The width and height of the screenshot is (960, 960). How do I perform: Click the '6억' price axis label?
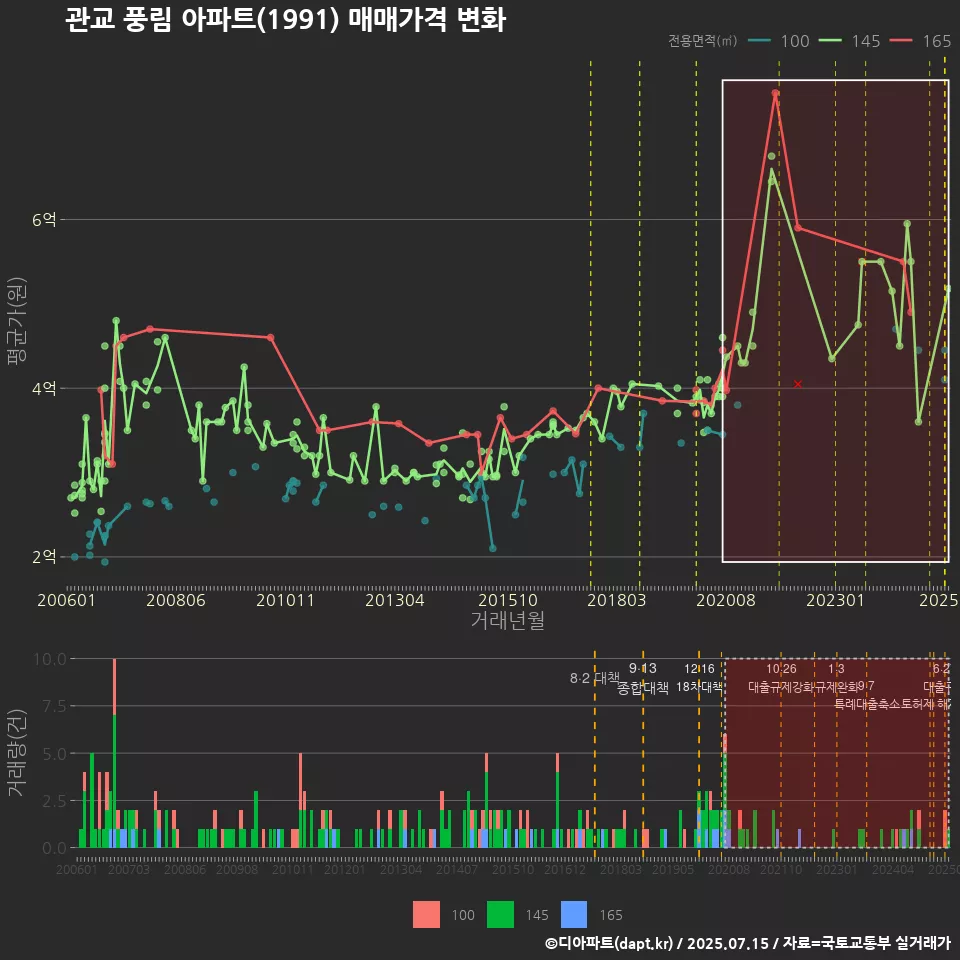click(44, 219)
